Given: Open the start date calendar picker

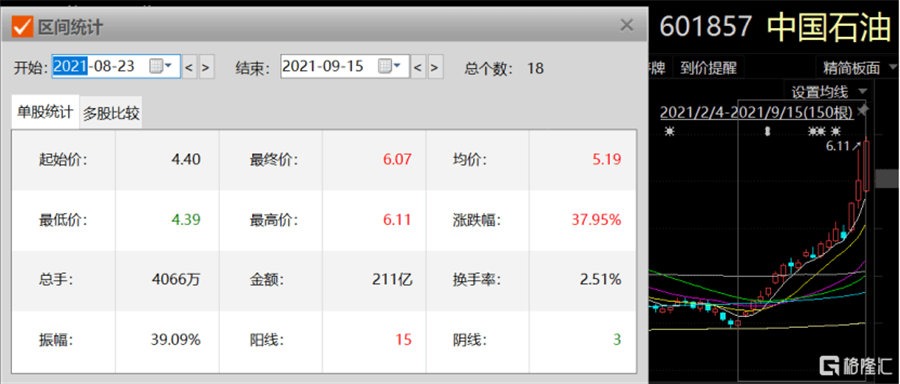Looking at the screenshot, I should click(161, 67).
